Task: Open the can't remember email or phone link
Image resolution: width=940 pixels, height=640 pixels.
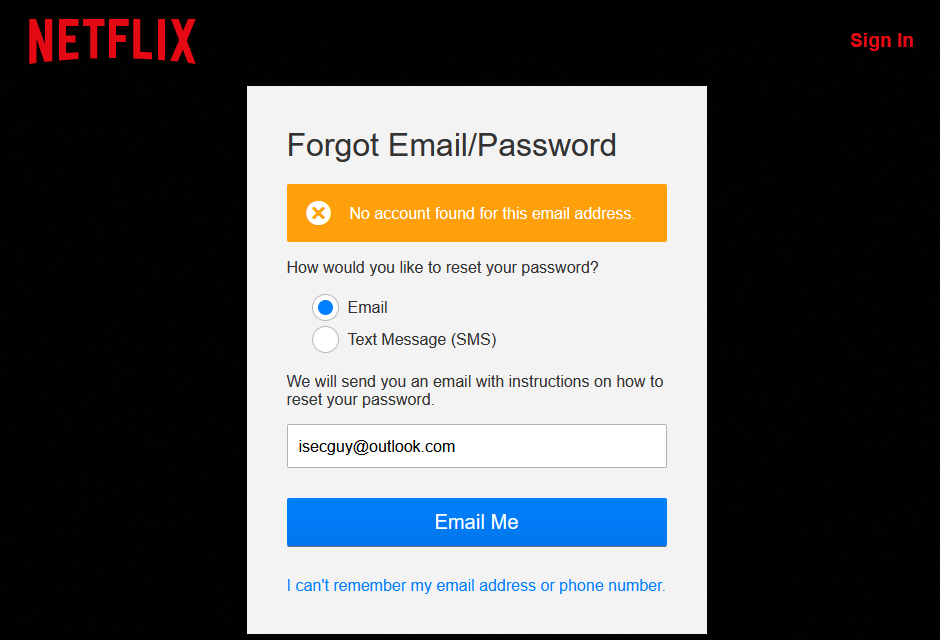Action: click(x=476, y=585)
